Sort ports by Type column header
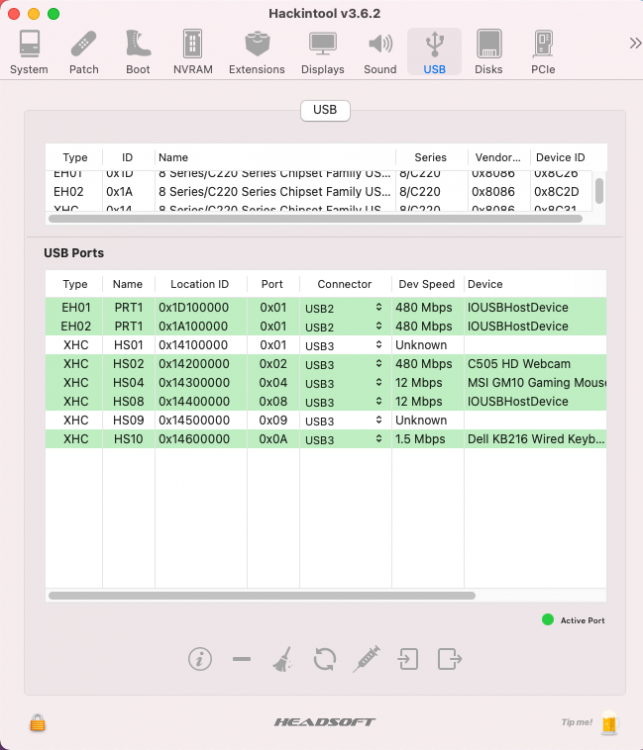Image resolution: width=643 pixels, height=750 pixels. [x=75, y=284]
